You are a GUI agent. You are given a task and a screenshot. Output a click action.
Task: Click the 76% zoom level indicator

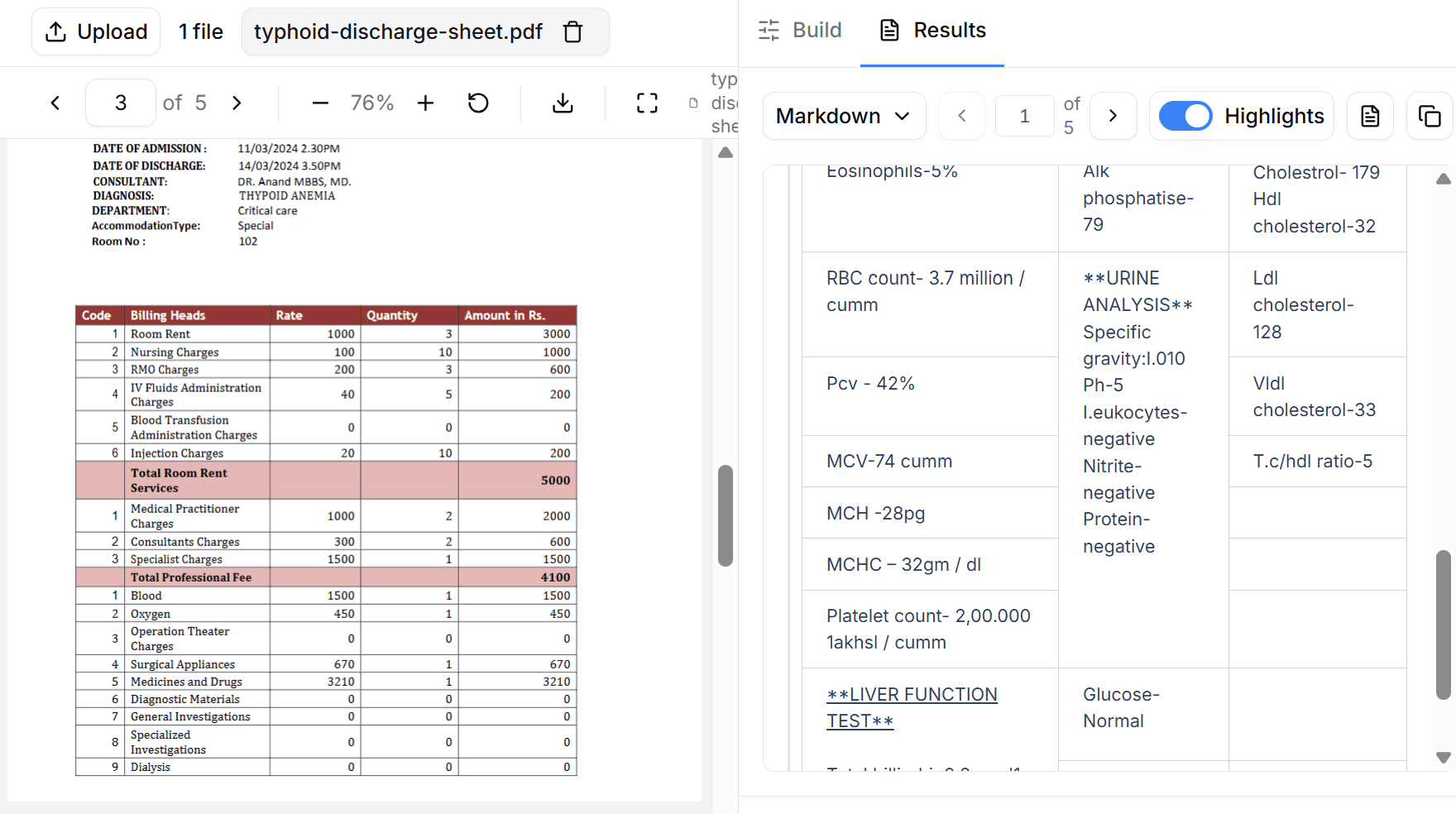point(371,103)
